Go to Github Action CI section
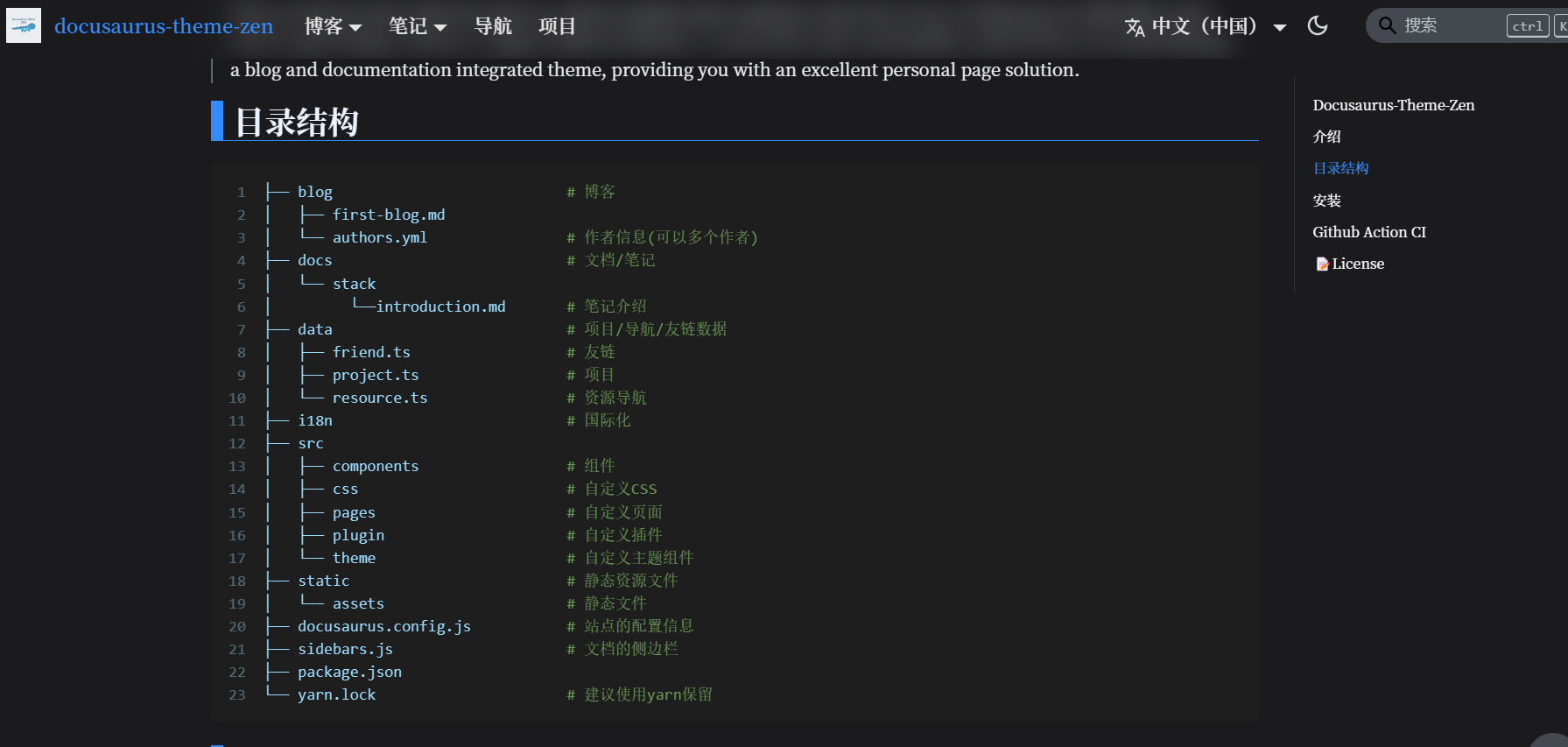1568x747 pixels. (1369, 232)
